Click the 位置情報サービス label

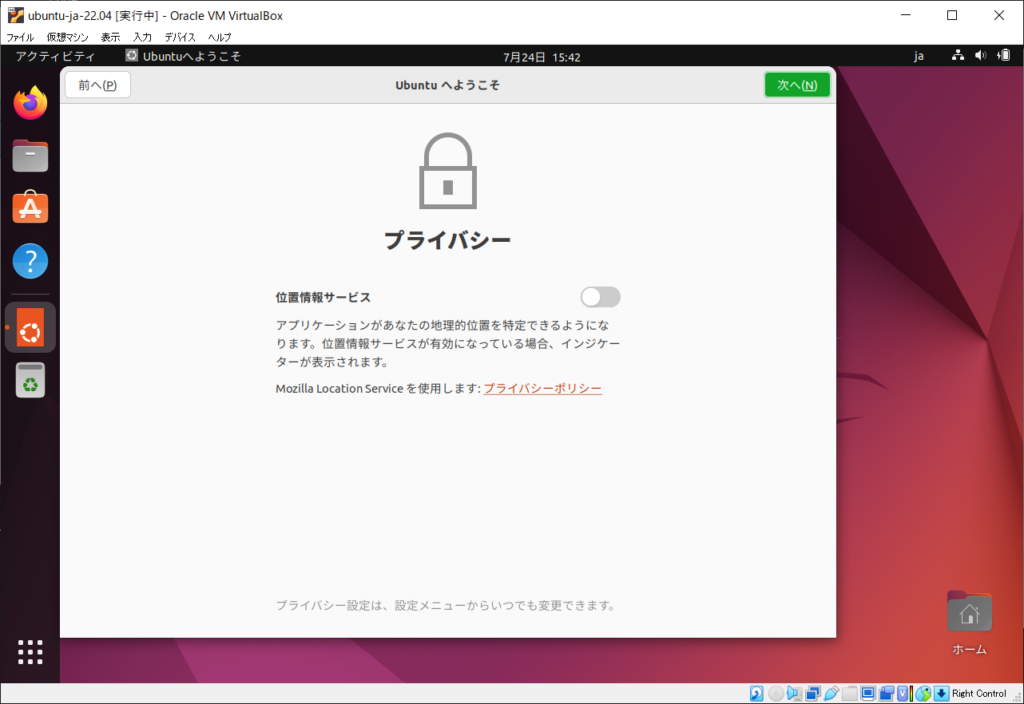pos(323,297)
